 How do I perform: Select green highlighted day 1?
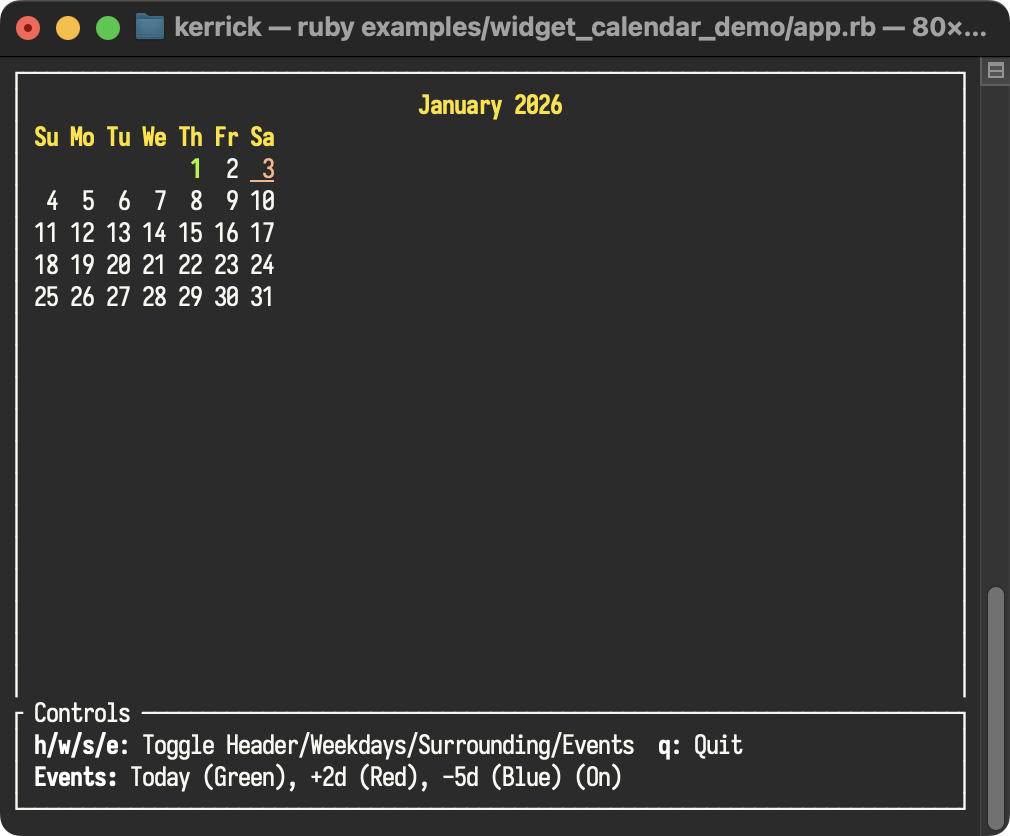click(x=196, y=169)
